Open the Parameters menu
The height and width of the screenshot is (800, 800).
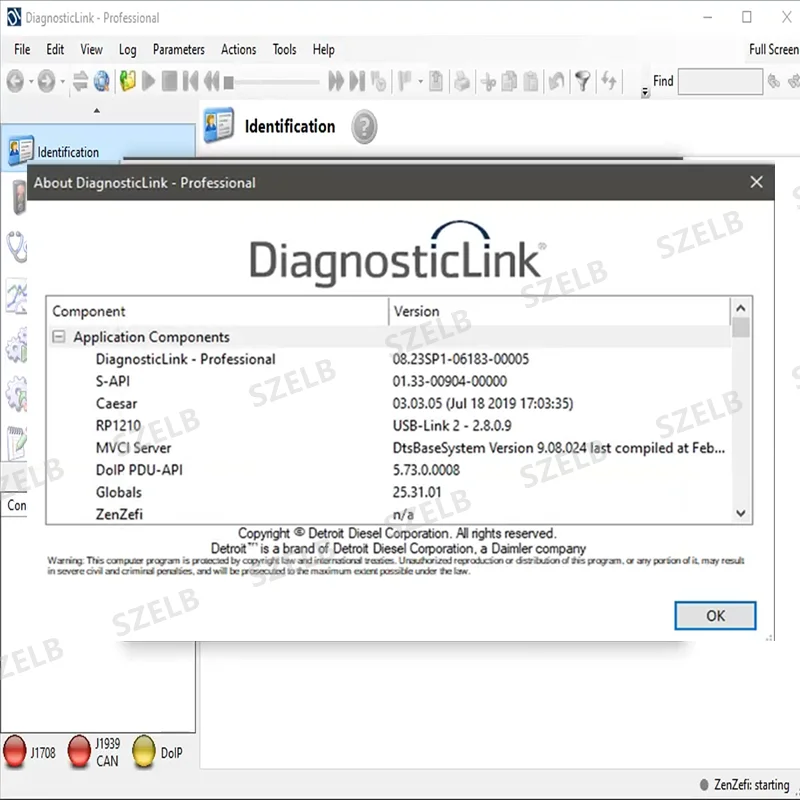[179, 49]
